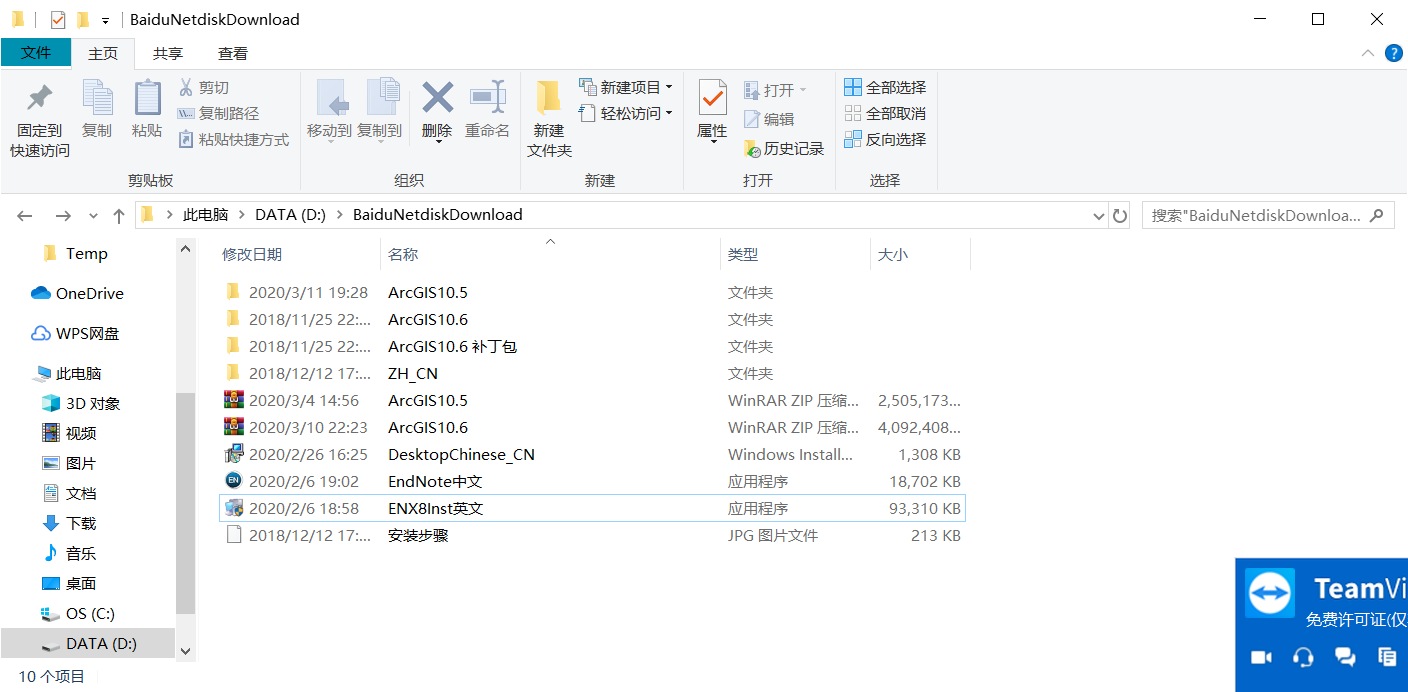1408x692 pixels.
Task: Open the Delete button dropdown arrow
Action: (438, 142)
